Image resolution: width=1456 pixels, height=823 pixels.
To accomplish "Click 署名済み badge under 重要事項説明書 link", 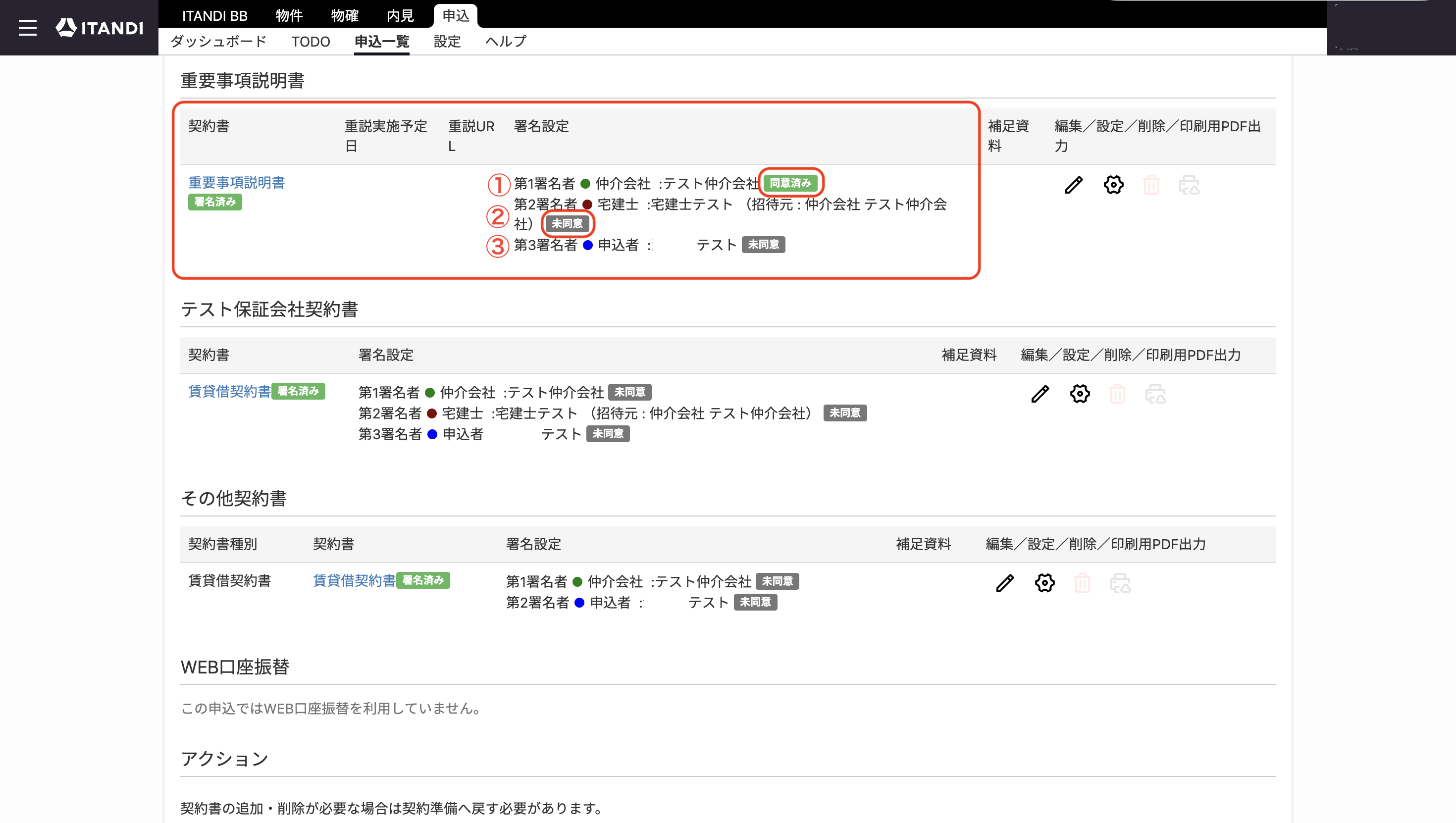I will click(x=215, y=202).
